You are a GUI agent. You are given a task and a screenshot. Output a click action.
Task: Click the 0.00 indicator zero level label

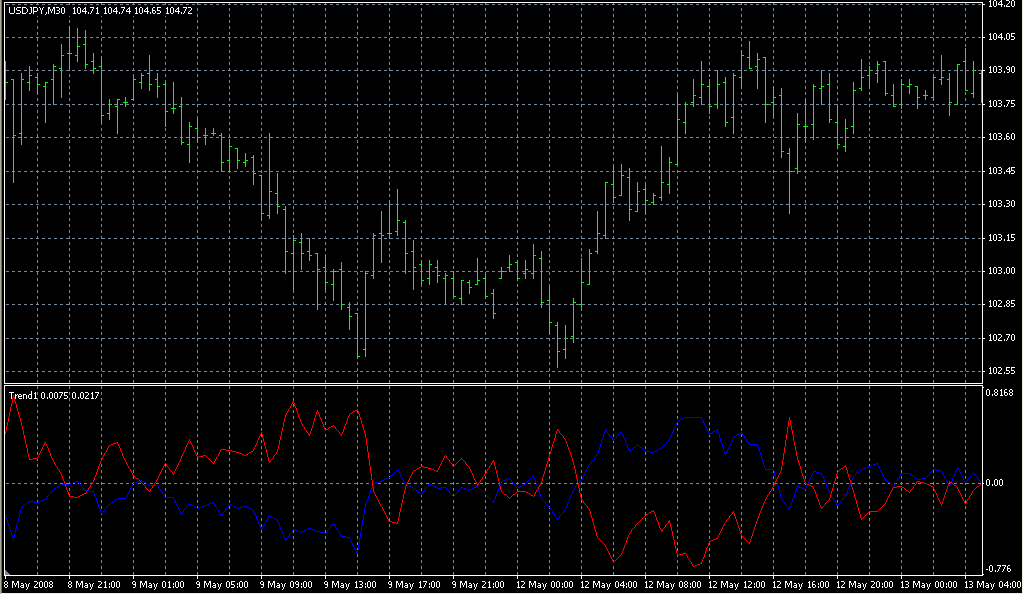996,483
